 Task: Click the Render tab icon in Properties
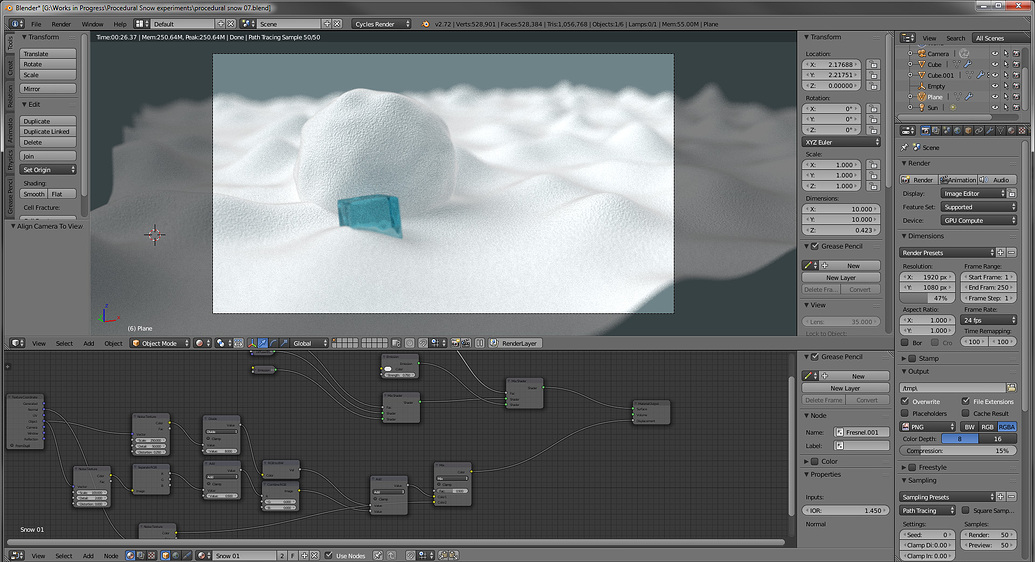coord(925,131)
